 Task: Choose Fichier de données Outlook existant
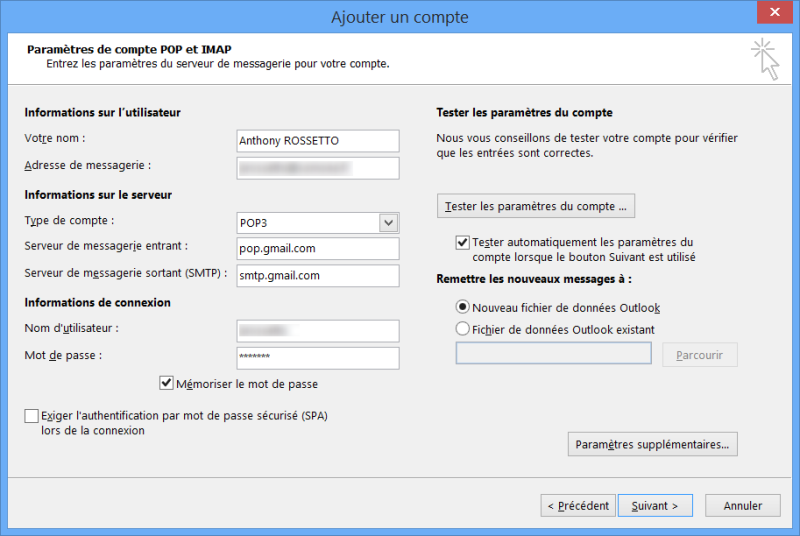tap(462, 329)
